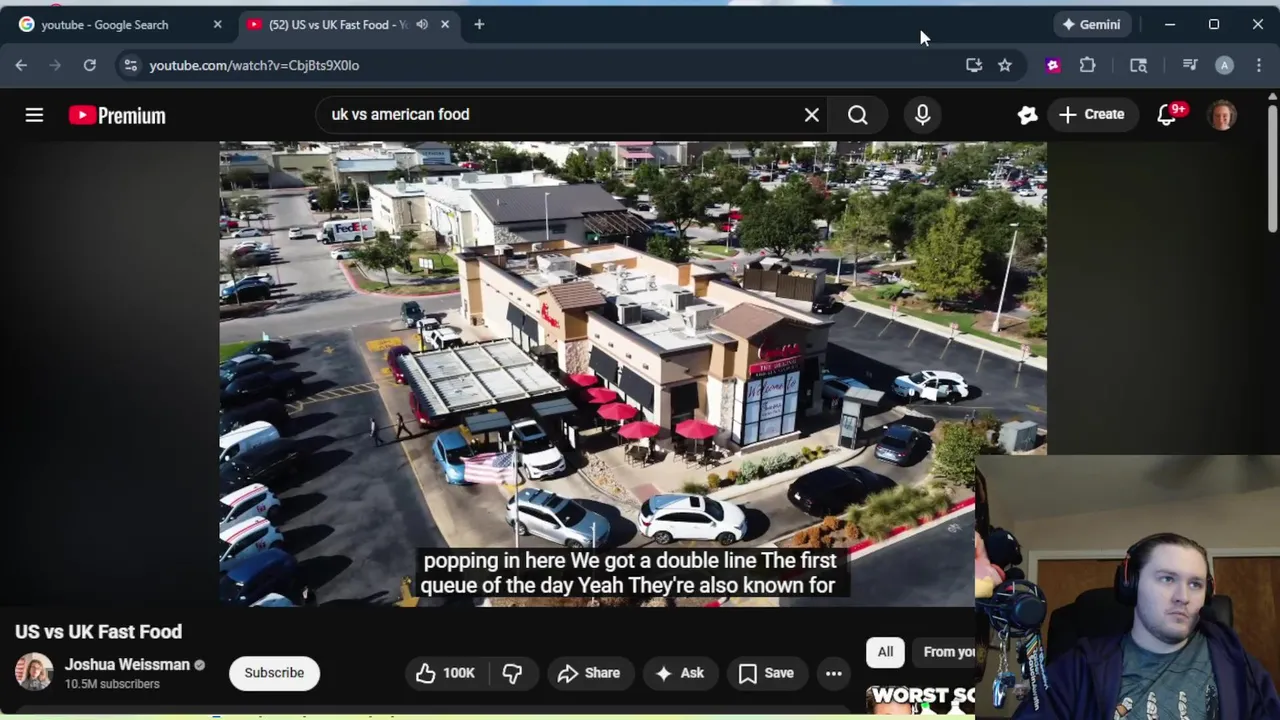This screenshot has height=720, width=1280.
Task: Like the video with thumbs up
Action: (446, 673)
